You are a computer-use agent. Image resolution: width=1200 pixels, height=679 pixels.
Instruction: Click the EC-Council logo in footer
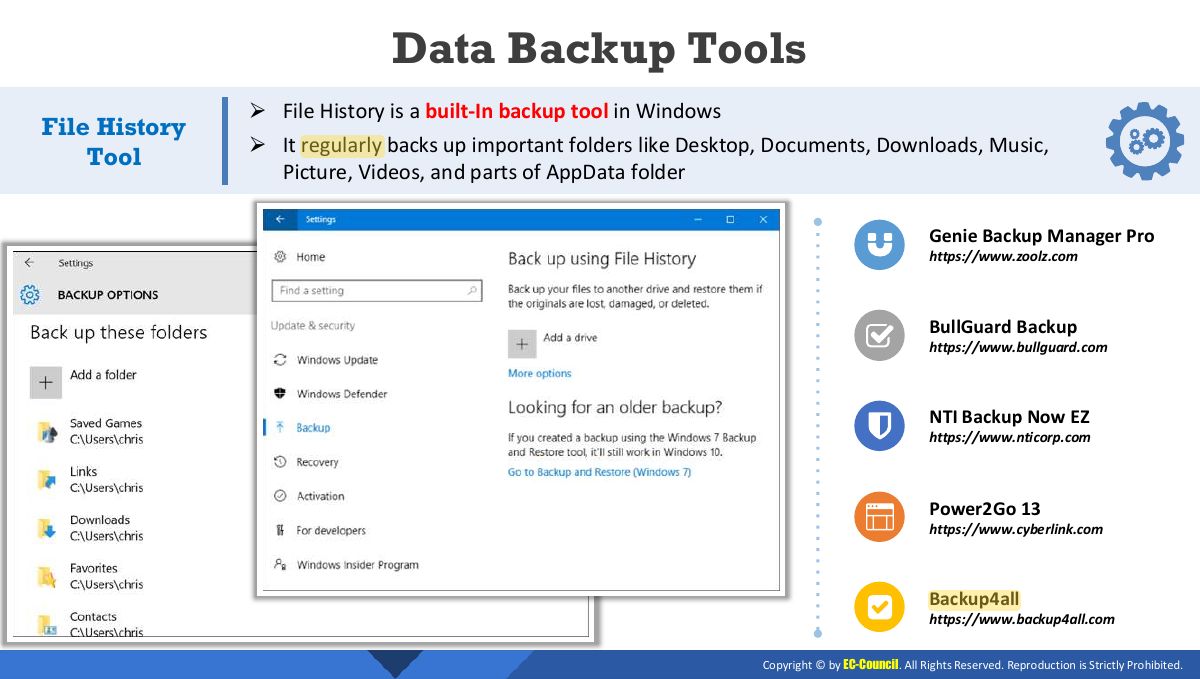871,664
